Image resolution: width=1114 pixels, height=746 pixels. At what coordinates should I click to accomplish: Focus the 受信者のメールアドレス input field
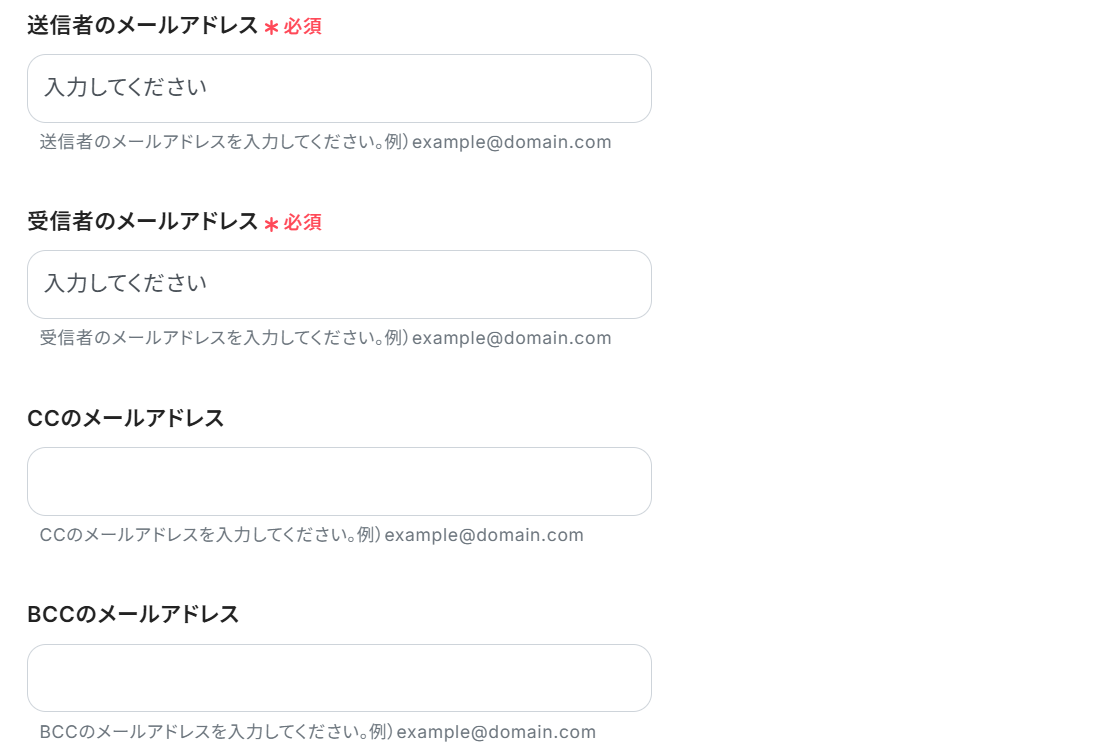click(x=339, y=284)
